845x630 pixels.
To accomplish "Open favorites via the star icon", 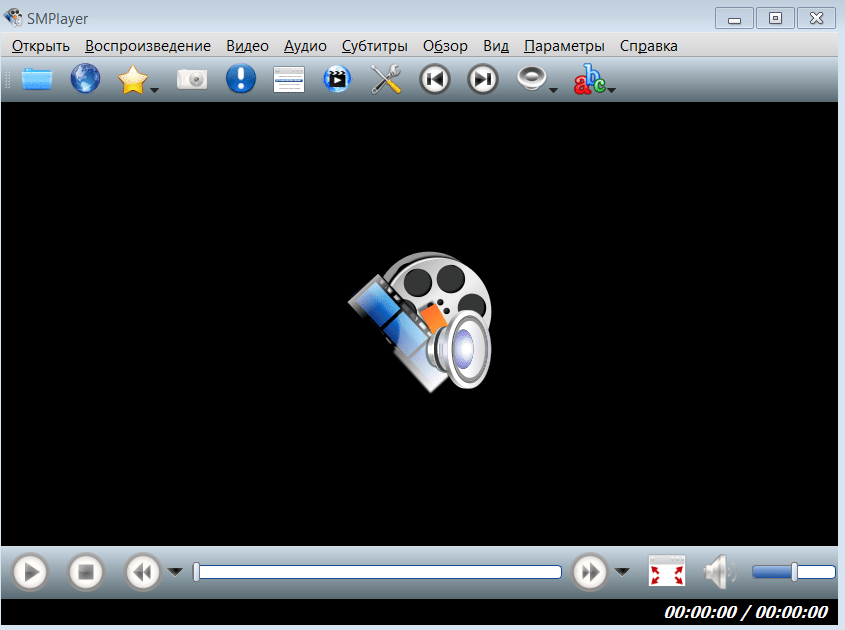I will pos(132,80).
